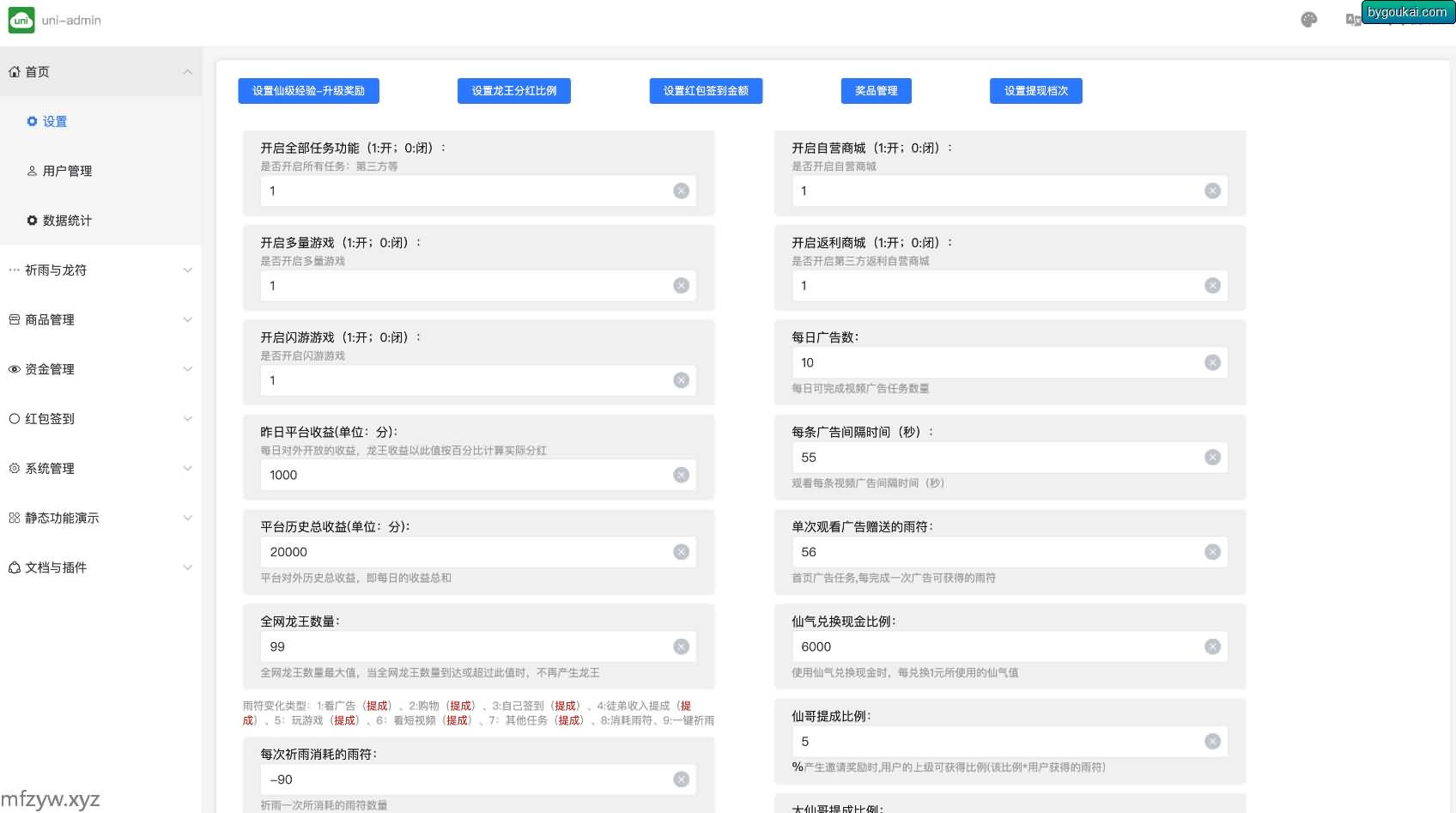
Task: Clear the 每日广告数 input with X icon
Action: 1212,362
